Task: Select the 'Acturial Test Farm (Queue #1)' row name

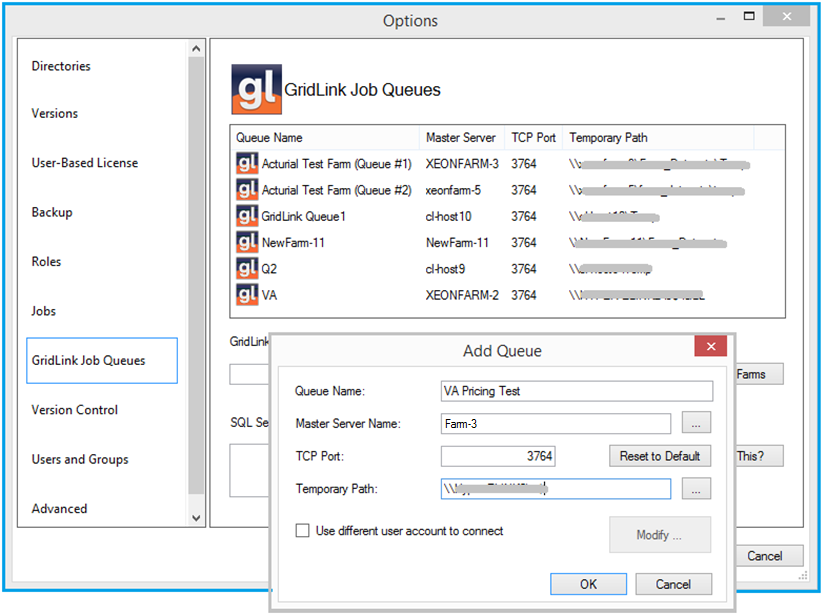Action: [337, 164]
